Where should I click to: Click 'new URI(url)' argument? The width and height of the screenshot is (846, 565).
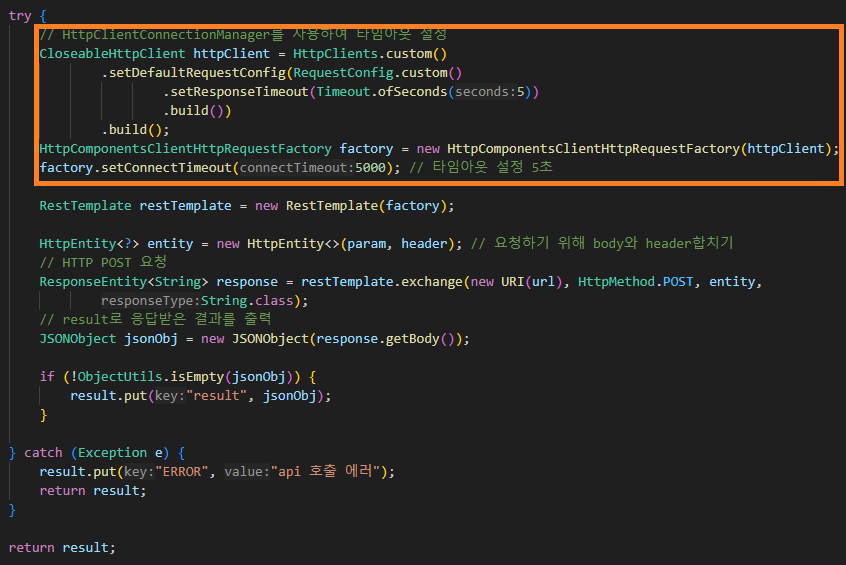[516, 282]
